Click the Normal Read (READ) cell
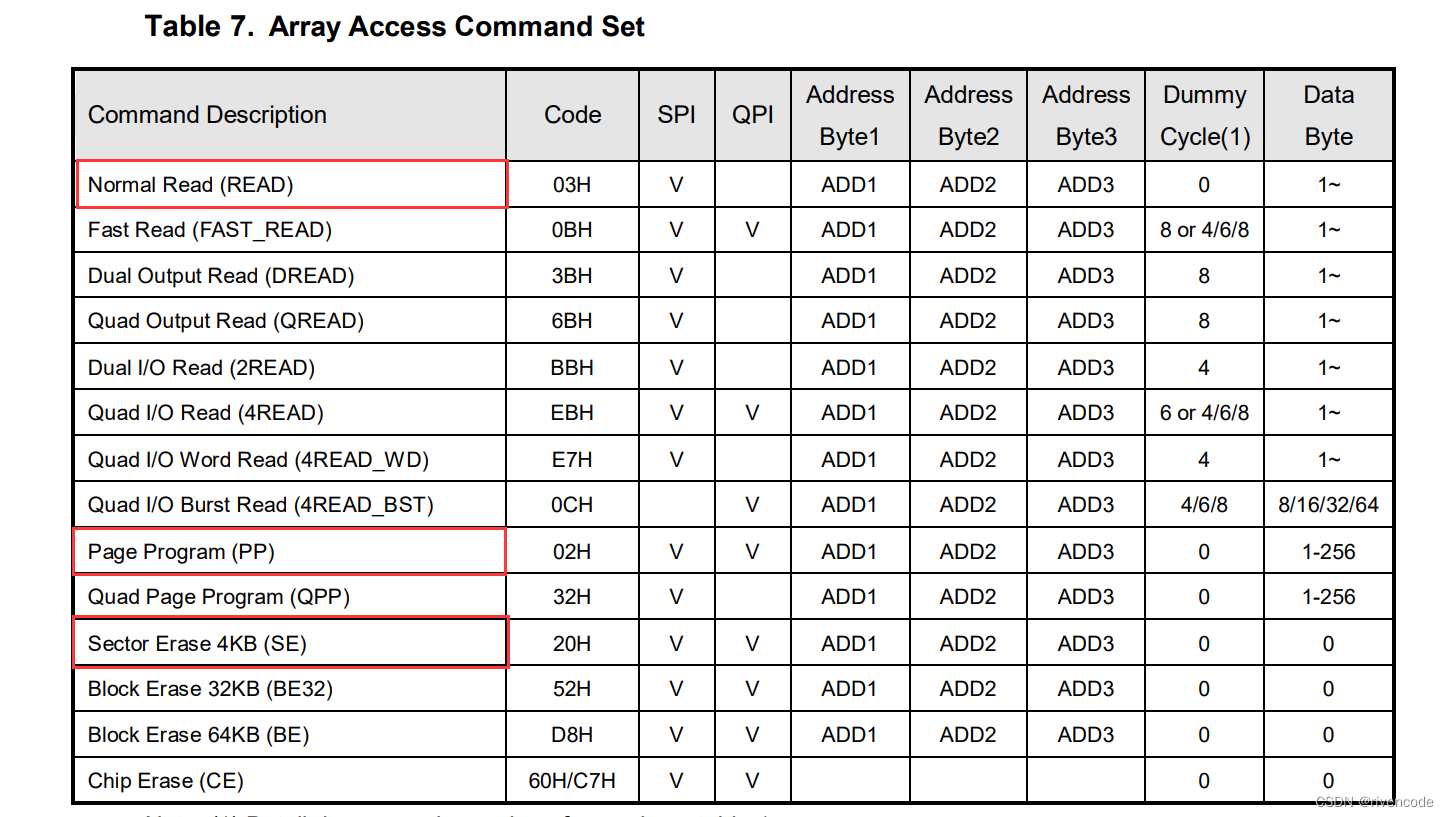The width and height of the screenshot is (1449, 817). click(x=191, y=185)
